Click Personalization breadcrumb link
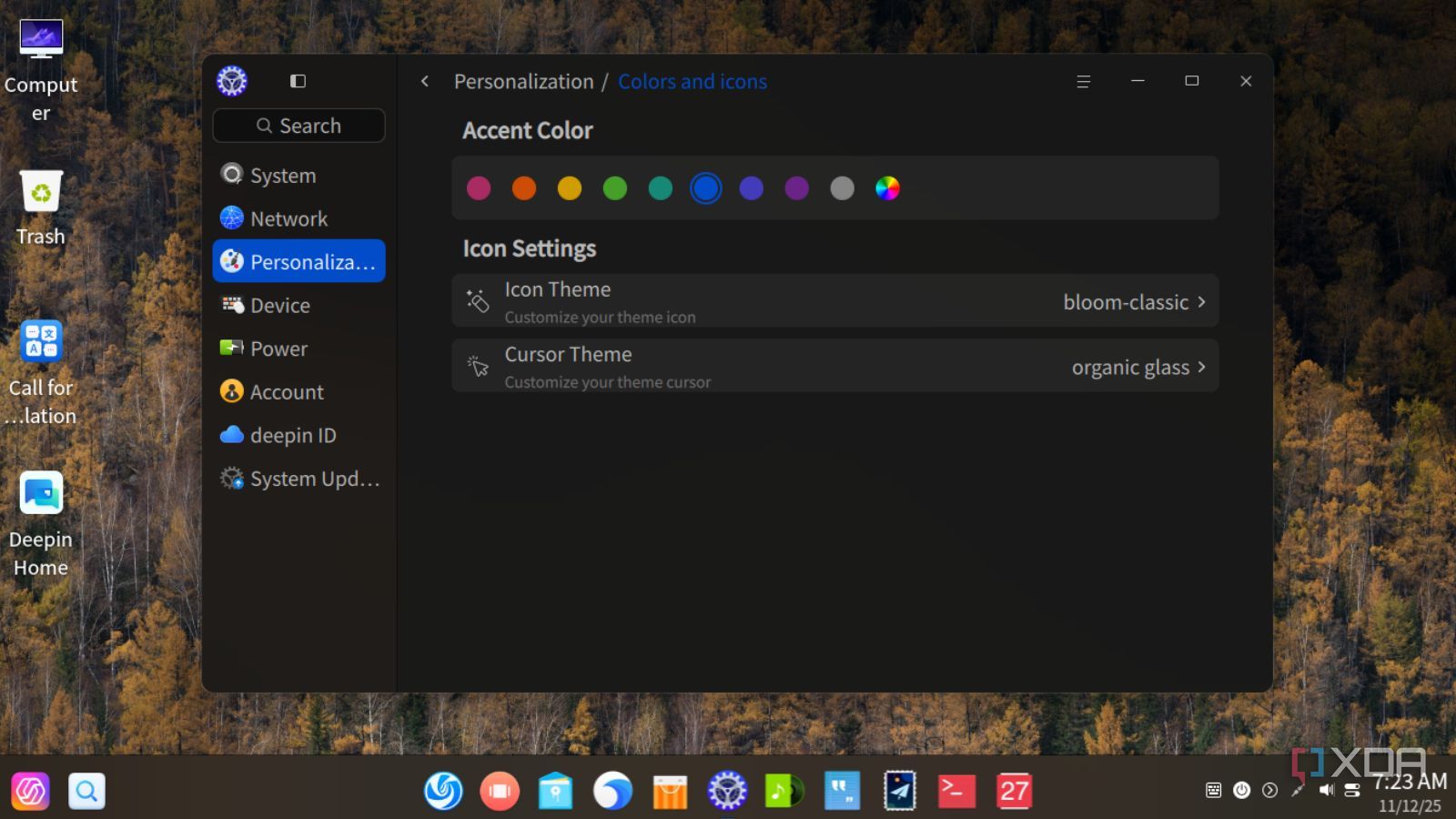The width and height of the screenshot is (1456, 819). [523, 81]
